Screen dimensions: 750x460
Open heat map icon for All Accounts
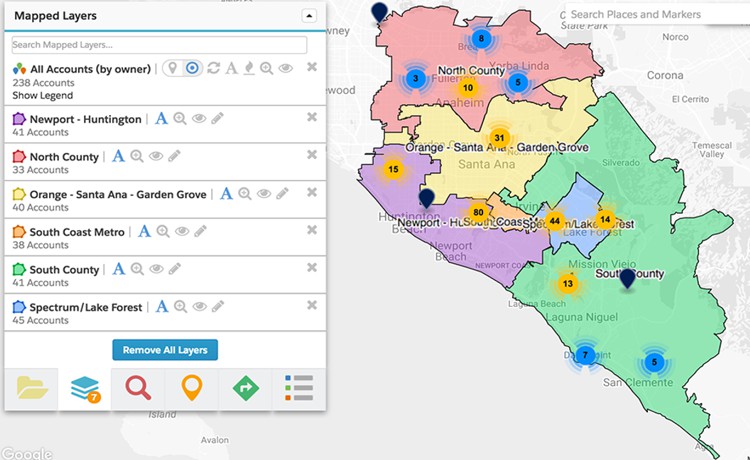click(x=248, y=68)
